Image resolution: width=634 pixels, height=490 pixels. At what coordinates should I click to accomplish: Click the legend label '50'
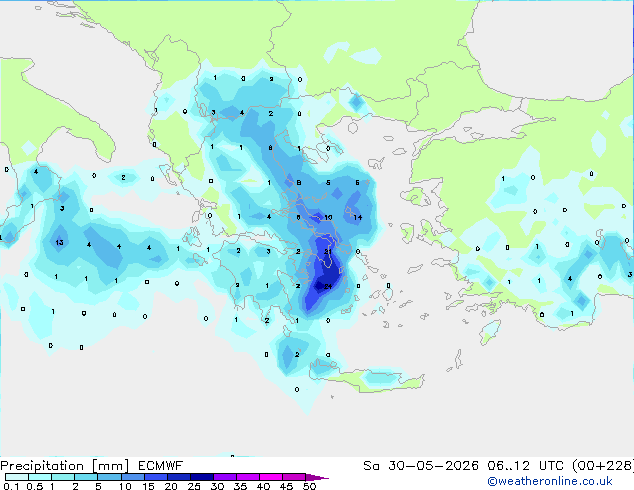(x=310, y=486)
